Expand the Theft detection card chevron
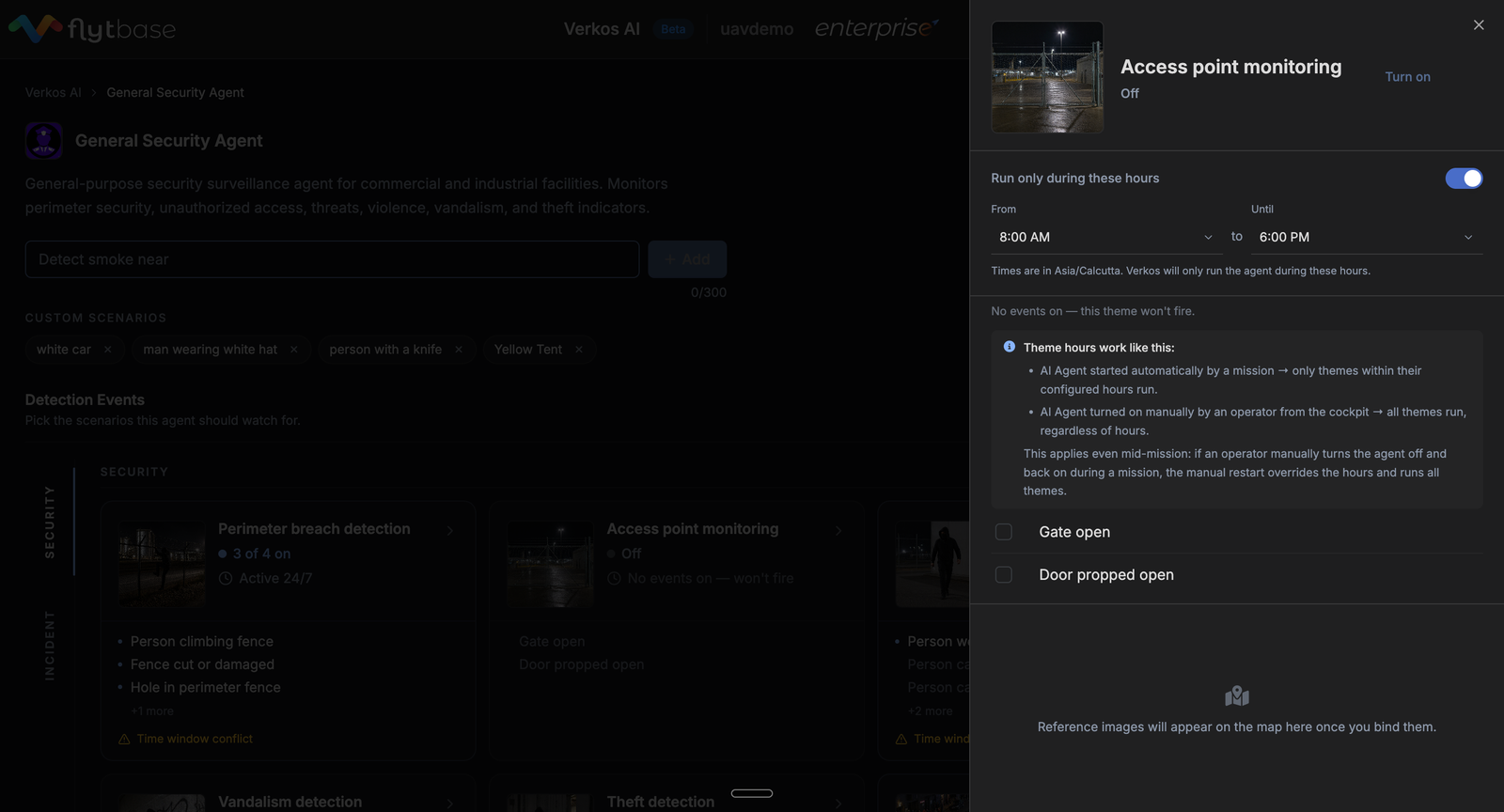Image resolution: width=1504 pixels, height=812 pixels. coord(838,804)
